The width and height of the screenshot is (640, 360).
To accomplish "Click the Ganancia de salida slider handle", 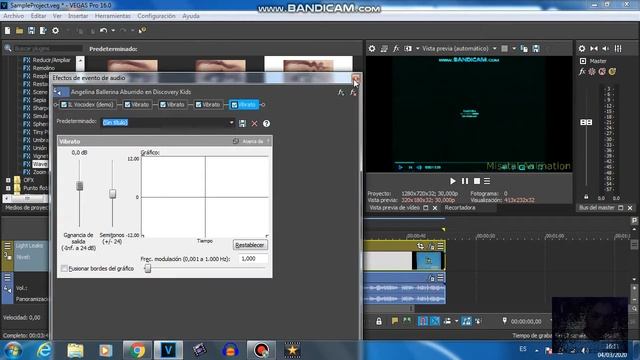I will coord(80,186).
